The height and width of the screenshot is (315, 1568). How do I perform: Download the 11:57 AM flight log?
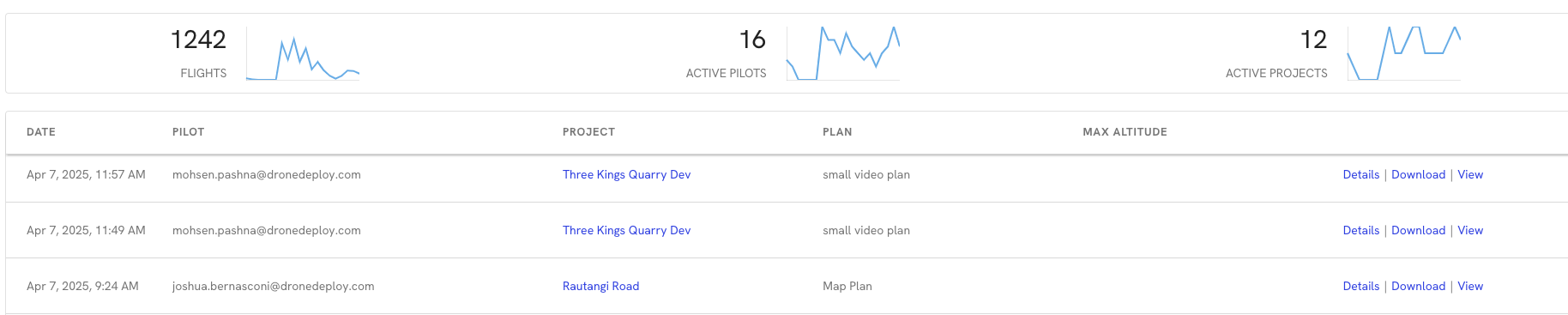coord(1418,174)
